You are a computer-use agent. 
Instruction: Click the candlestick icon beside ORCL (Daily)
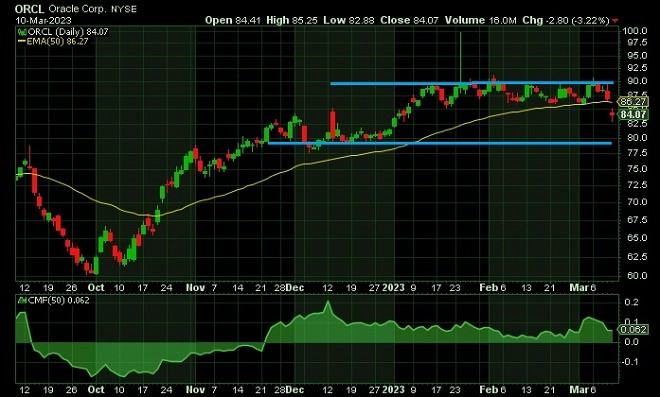tap(22, 32)
